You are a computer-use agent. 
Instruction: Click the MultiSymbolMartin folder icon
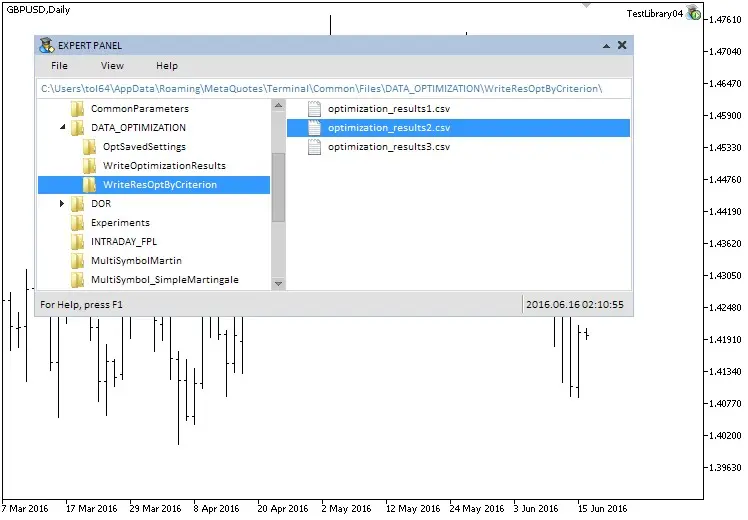77,261
